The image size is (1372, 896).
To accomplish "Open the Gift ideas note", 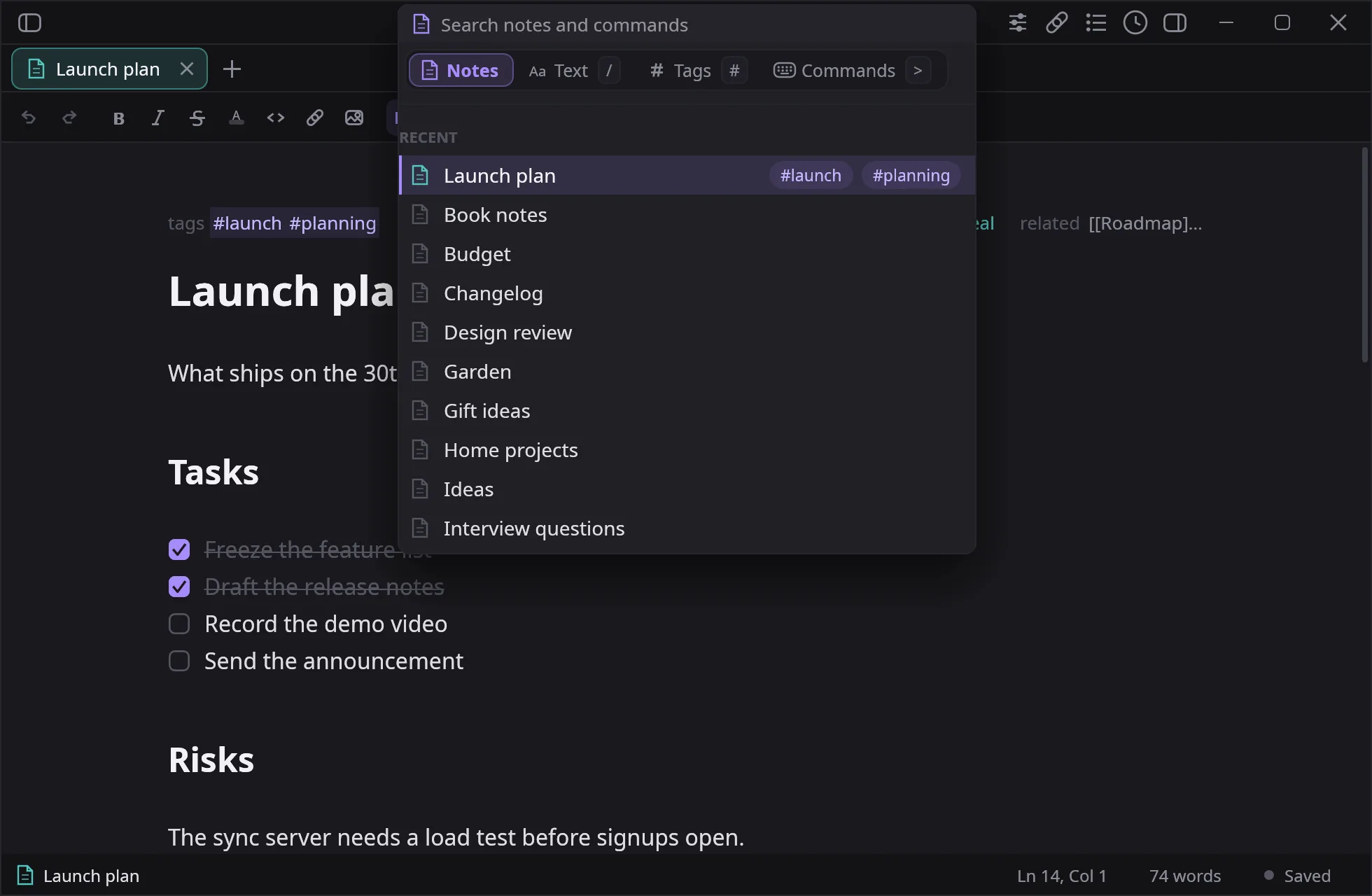I will 687,410.
